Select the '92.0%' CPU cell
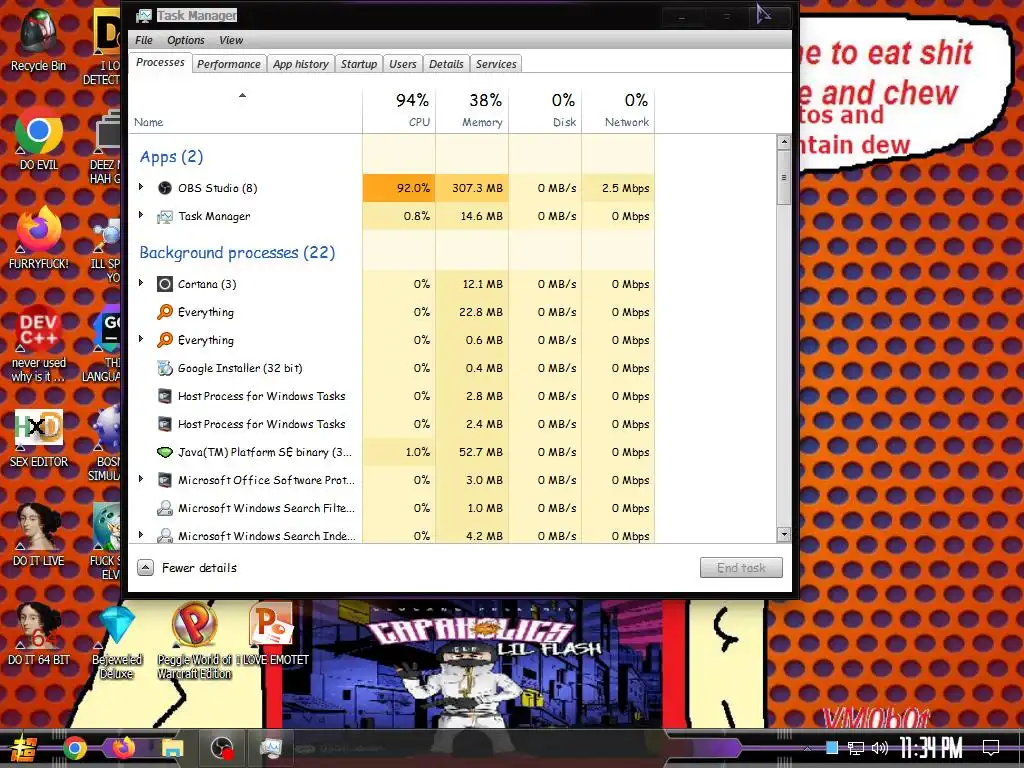Image resolution: width=1024 pixels, height=768 pixels. (399, 188)
